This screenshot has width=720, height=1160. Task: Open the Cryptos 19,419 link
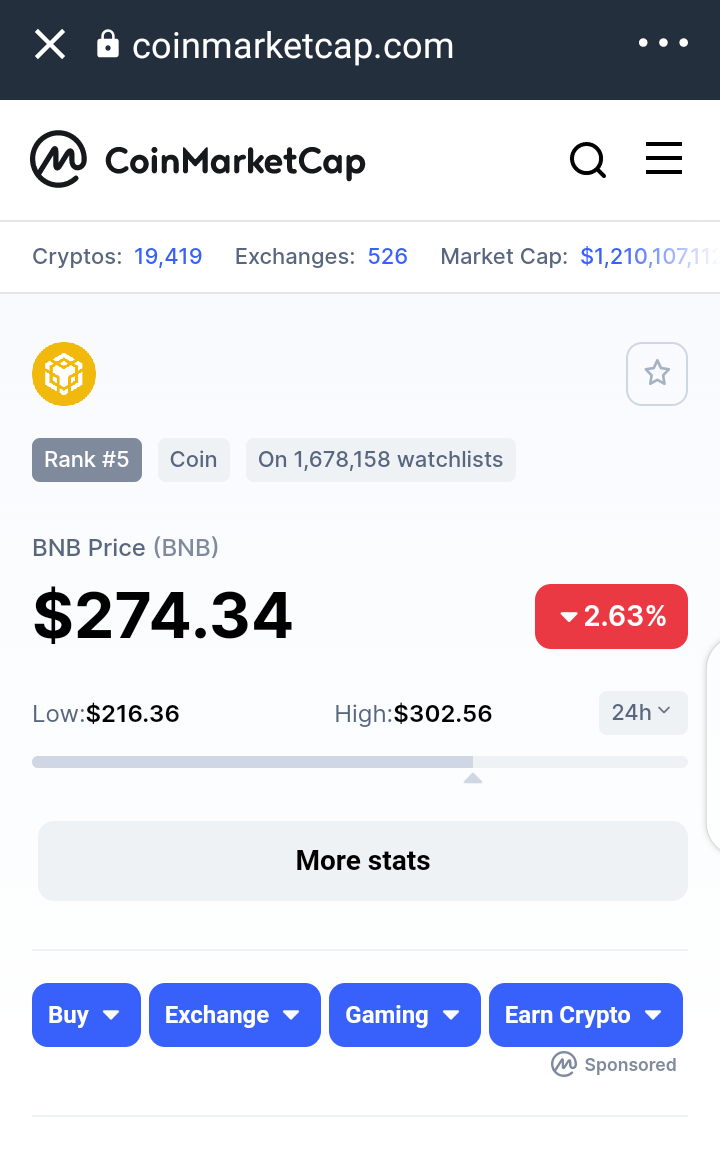[x=168, y=256]
